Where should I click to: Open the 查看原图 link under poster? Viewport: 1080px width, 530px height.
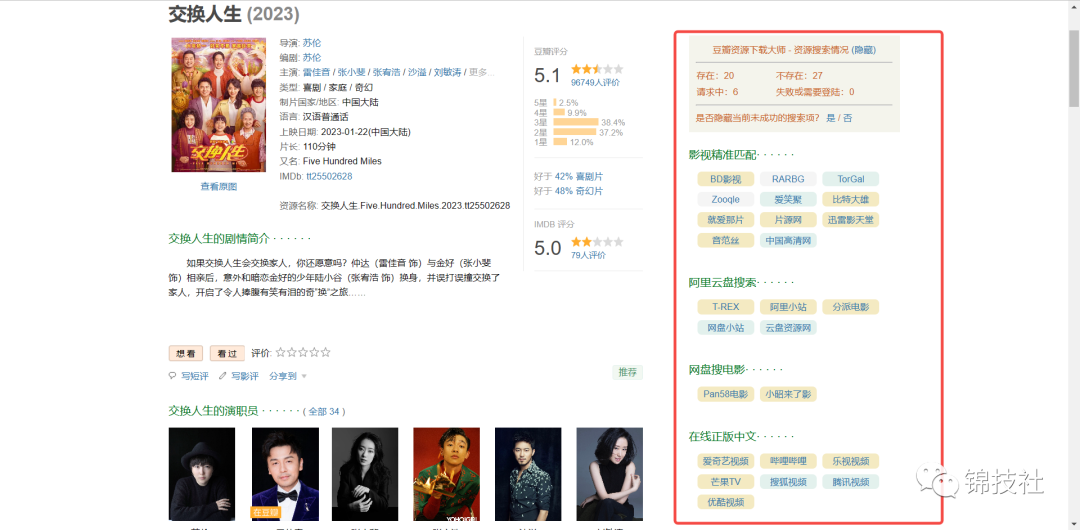[x=218, y=187]
